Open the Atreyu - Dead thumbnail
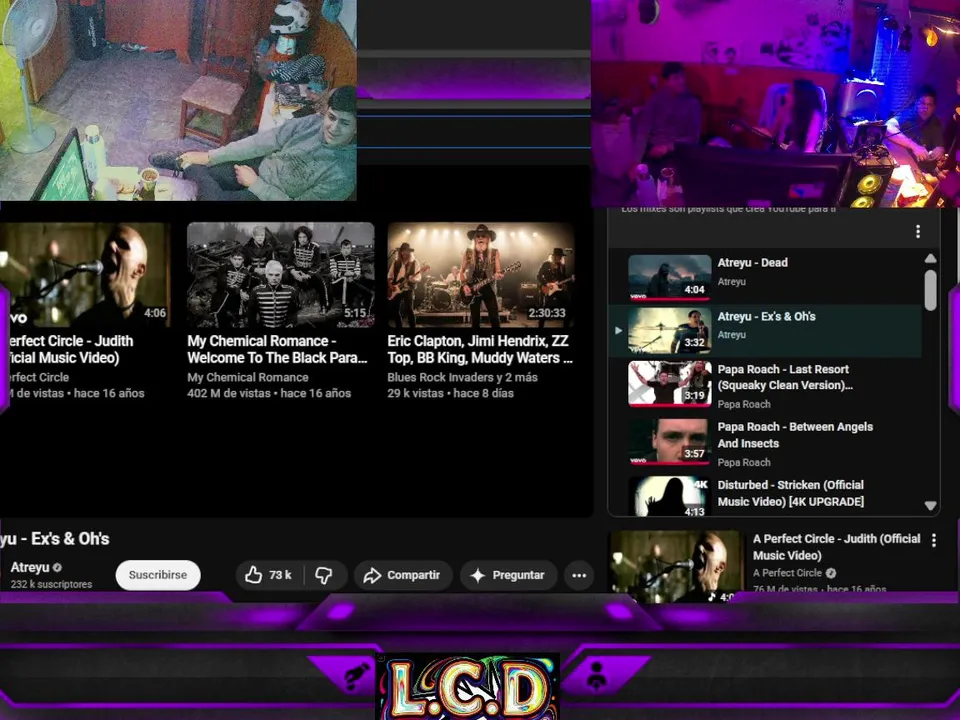960x720 pixels. tap(670, 277)
